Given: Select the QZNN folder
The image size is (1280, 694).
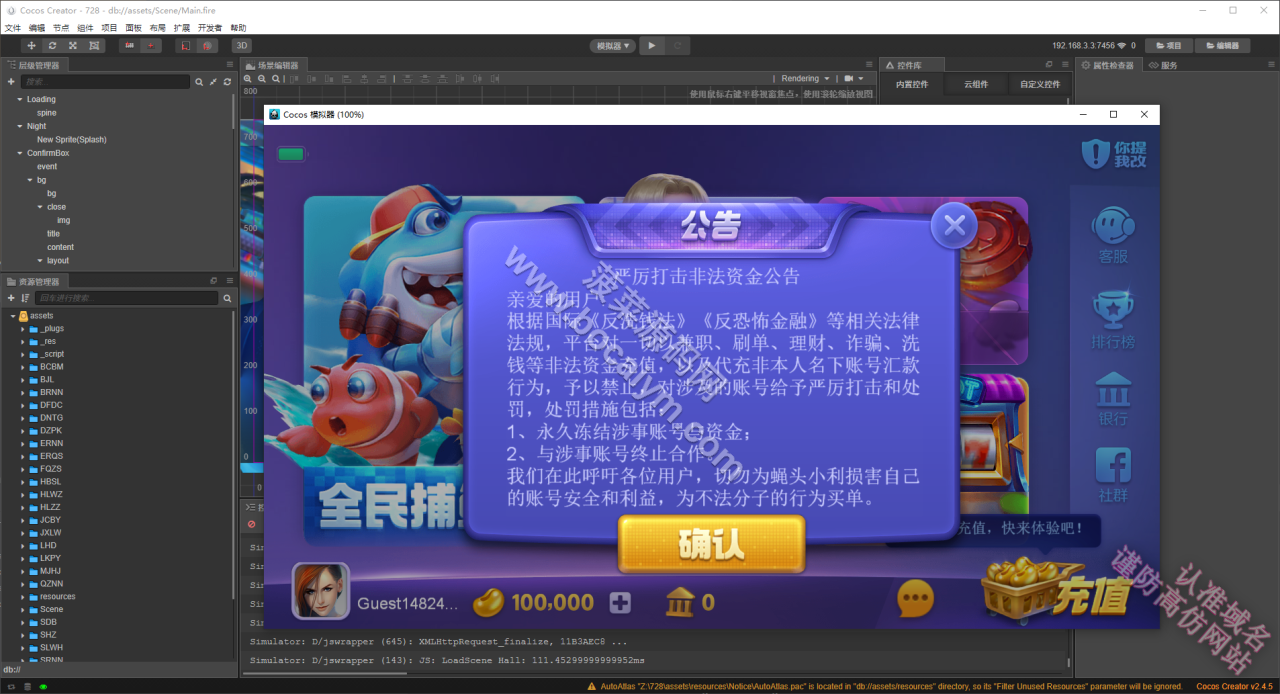Looking at the screenshot, I should tap(51, 584).
